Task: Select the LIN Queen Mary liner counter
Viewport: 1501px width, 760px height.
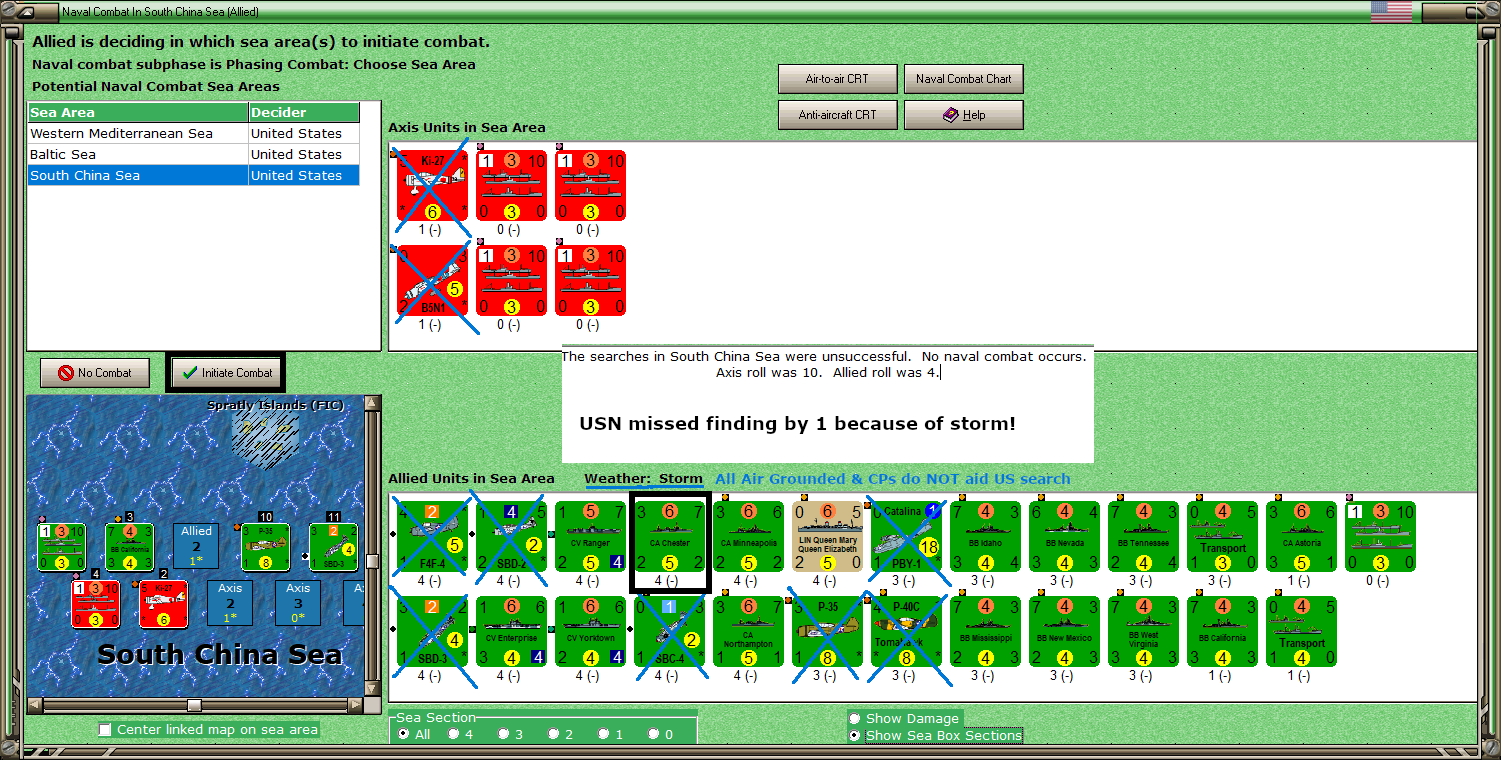Action: 827,536
